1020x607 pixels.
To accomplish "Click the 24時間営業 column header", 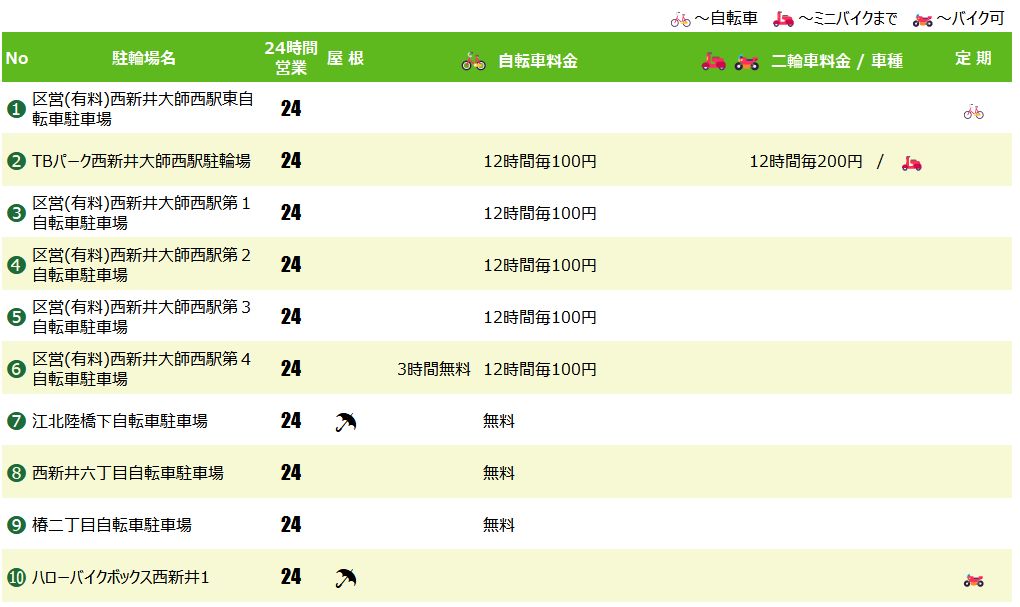I will click(290, 58).
